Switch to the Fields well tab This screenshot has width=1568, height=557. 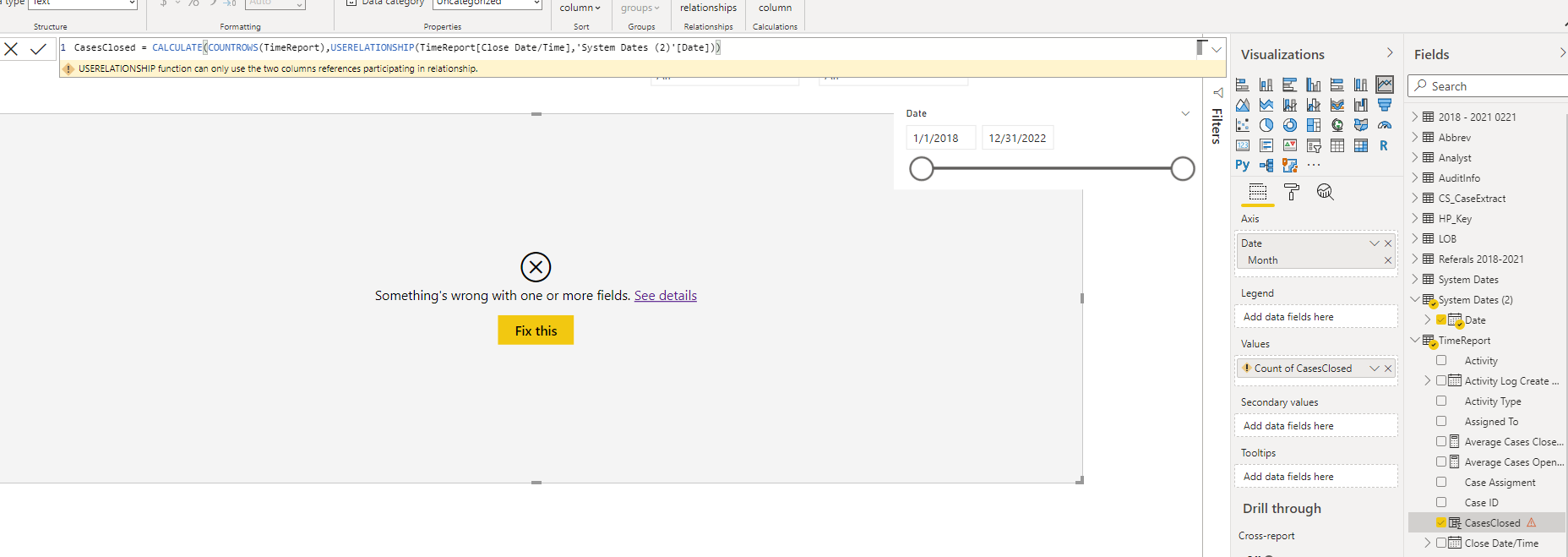click(x=1258, y=193)
